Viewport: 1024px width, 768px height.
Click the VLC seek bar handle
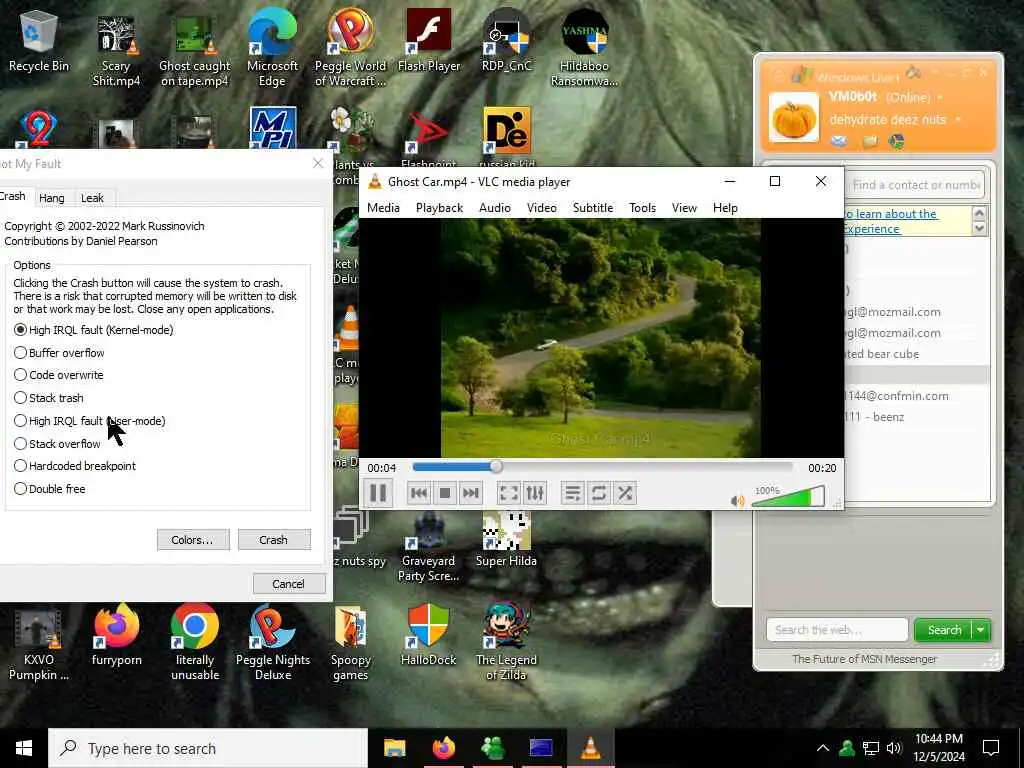click(x=496, y=466)
